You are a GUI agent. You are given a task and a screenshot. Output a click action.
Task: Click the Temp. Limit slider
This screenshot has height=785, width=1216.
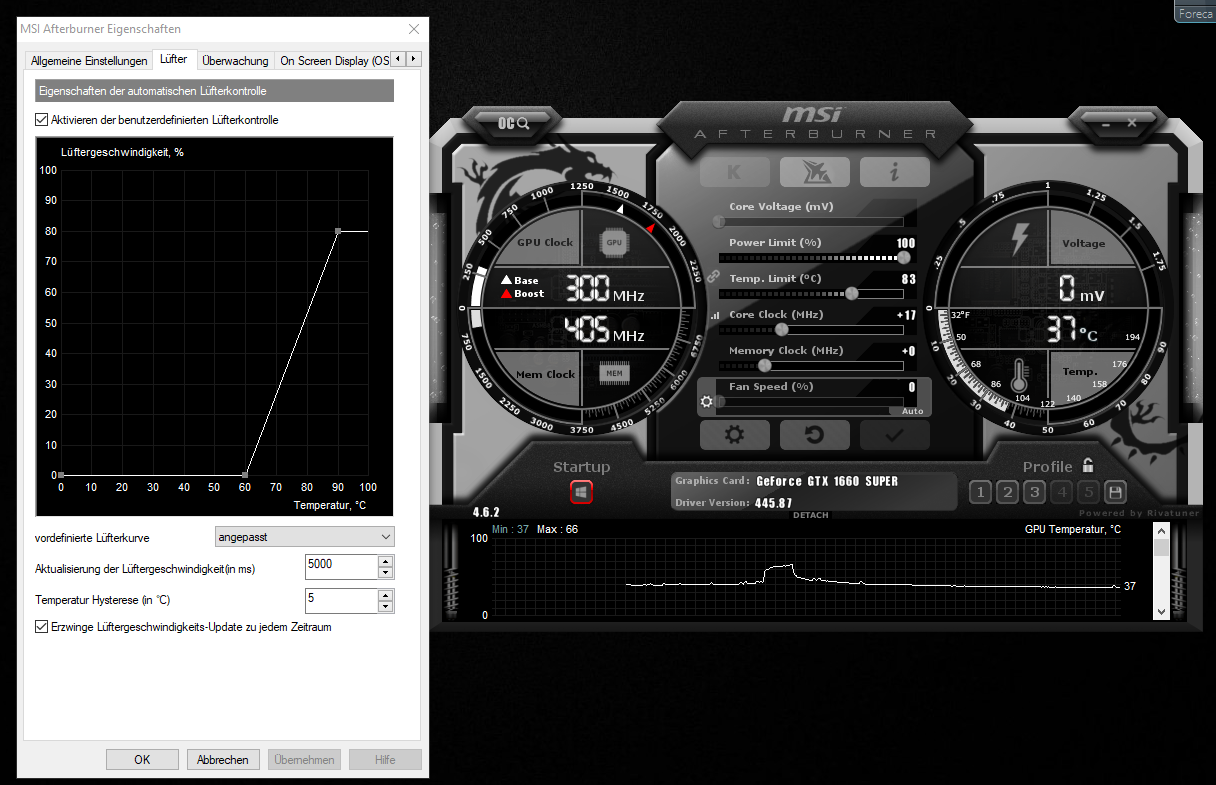pyautogui.click(x=811, y=293)
